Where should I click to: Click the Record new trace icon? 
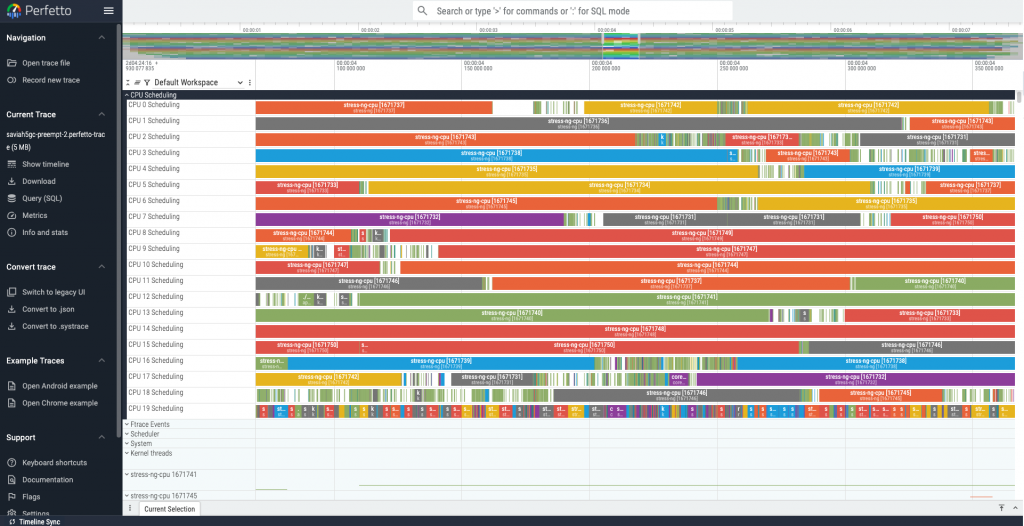point(12,80)
